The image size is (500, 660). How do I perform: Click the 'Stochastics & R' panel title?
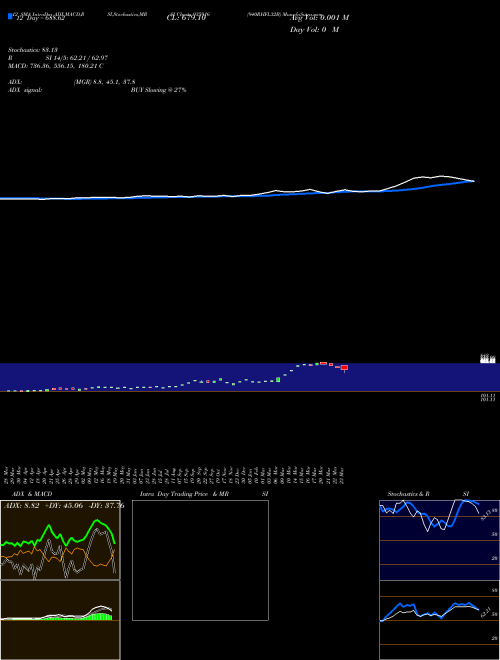(x=408, y=494)
